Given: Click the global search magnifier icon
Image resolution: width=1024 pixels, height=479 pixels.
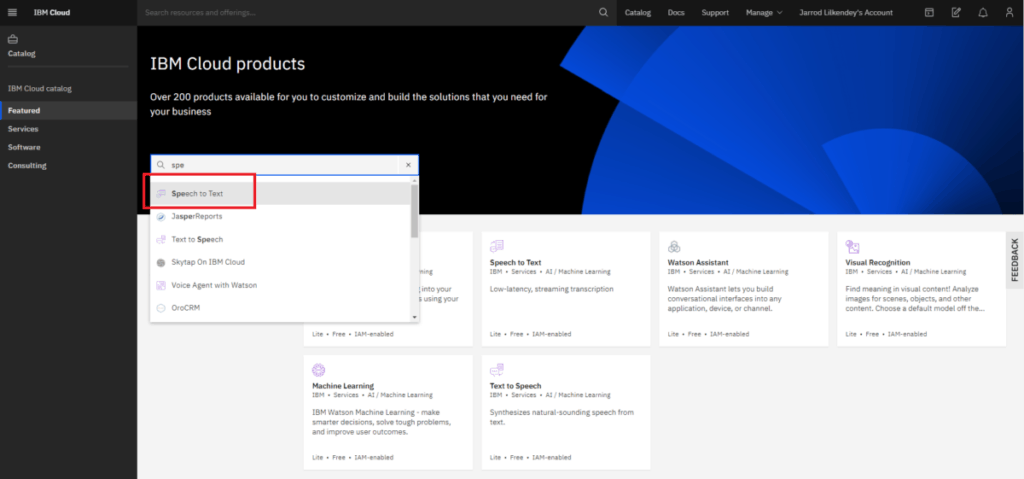Looking at the screenshot, I should tap(603, 13).
